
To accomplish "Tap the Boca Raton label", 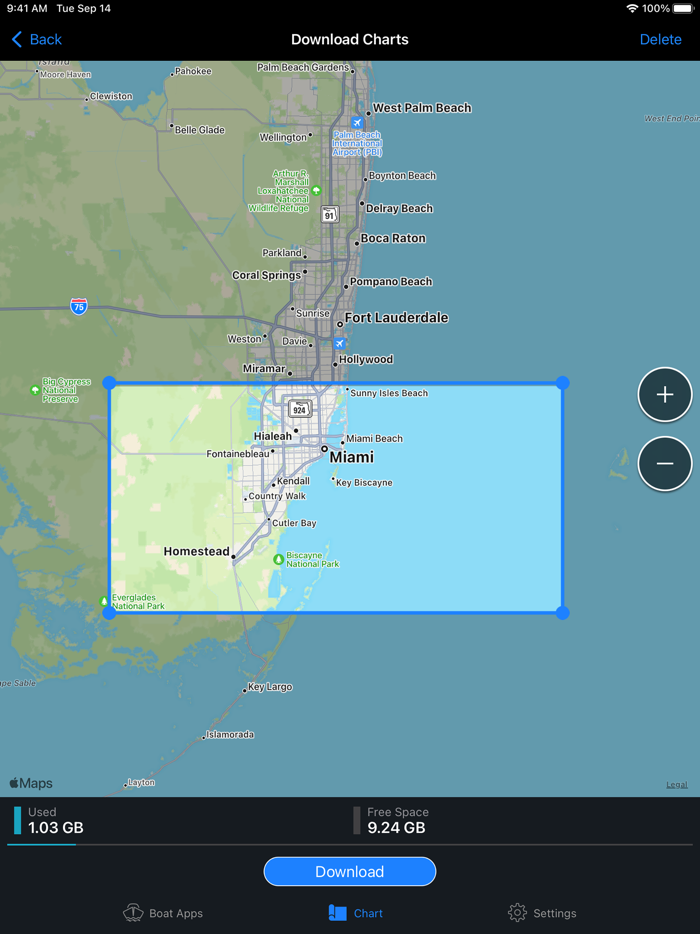I will [393, 238].
